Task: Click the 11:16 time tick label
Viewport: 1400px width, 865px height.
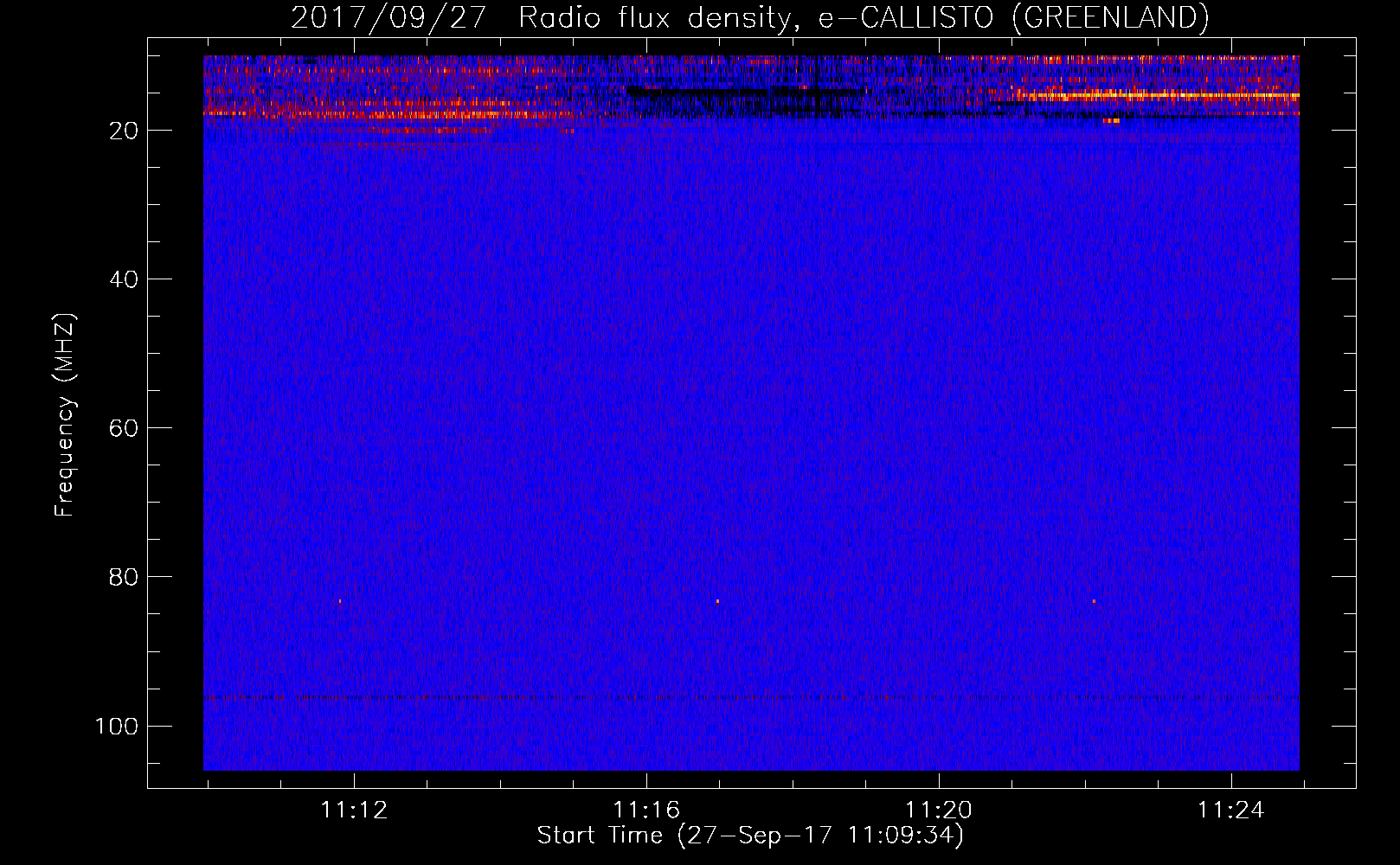Action: point(646,811)
